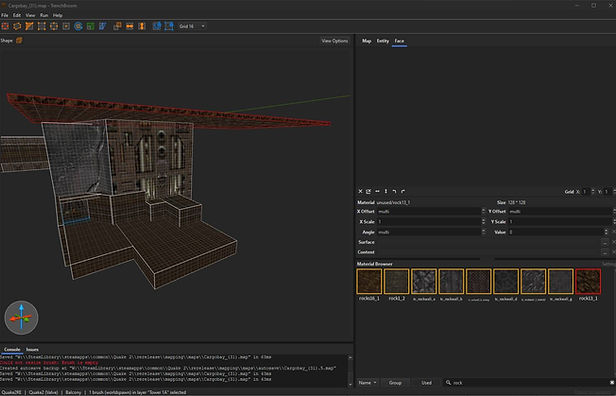
Task: Open the Help menu
Action: point(58,15)
